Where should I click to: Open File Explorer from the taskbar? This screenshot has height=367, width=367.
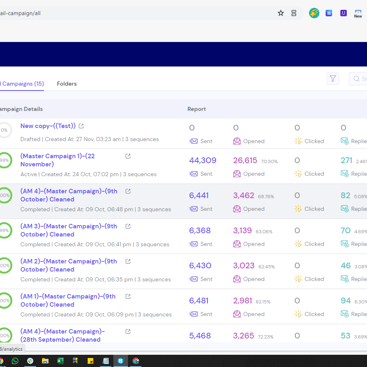[45, 361]
